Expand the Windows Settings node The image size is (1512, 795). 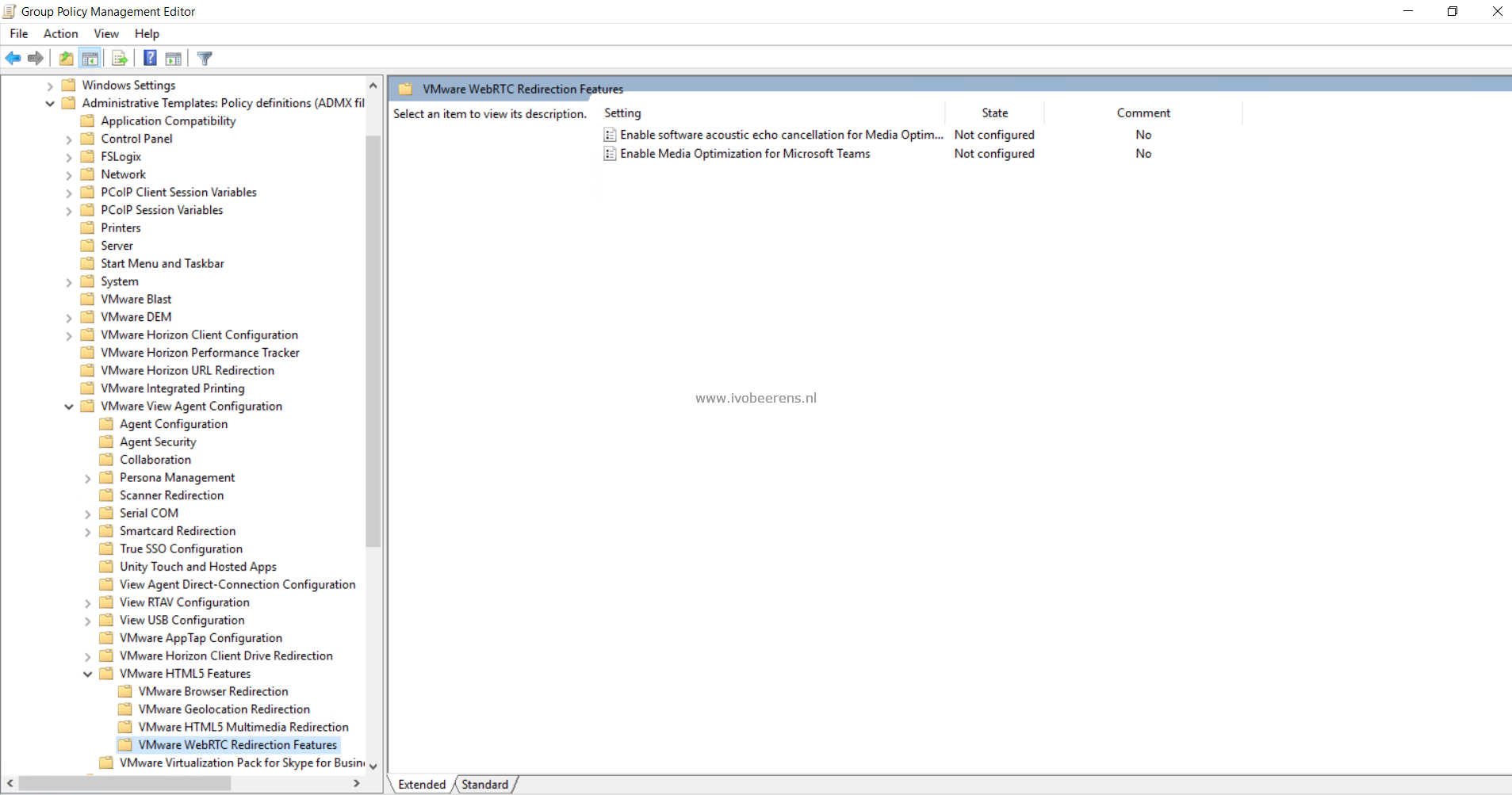point(50,86)
